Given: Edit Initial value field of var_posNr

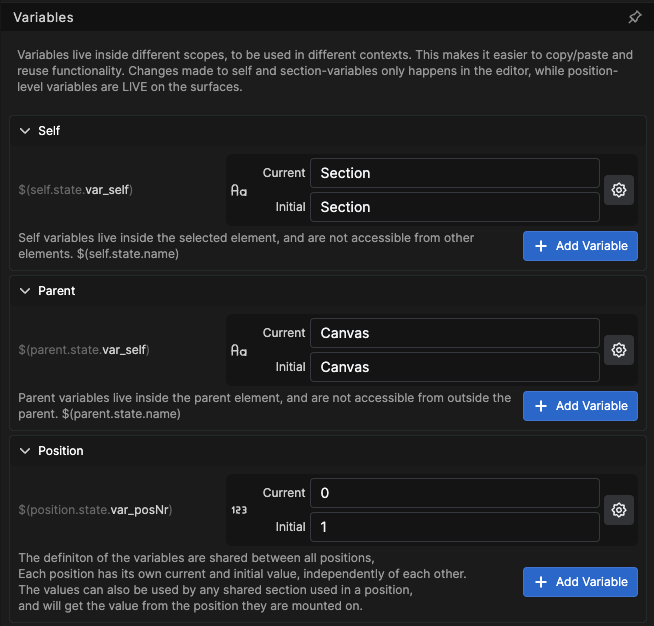Looking at the screenshot, I should coord(455,527).
